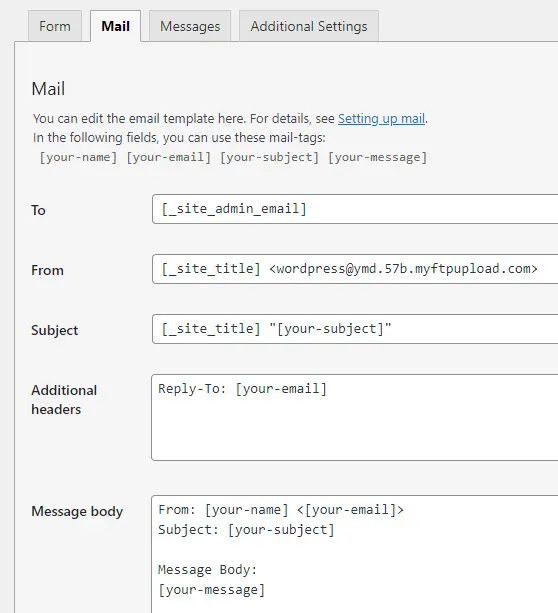Click the Message body label
The width and height of the screenshot is (558, 613).
[77, 511]
